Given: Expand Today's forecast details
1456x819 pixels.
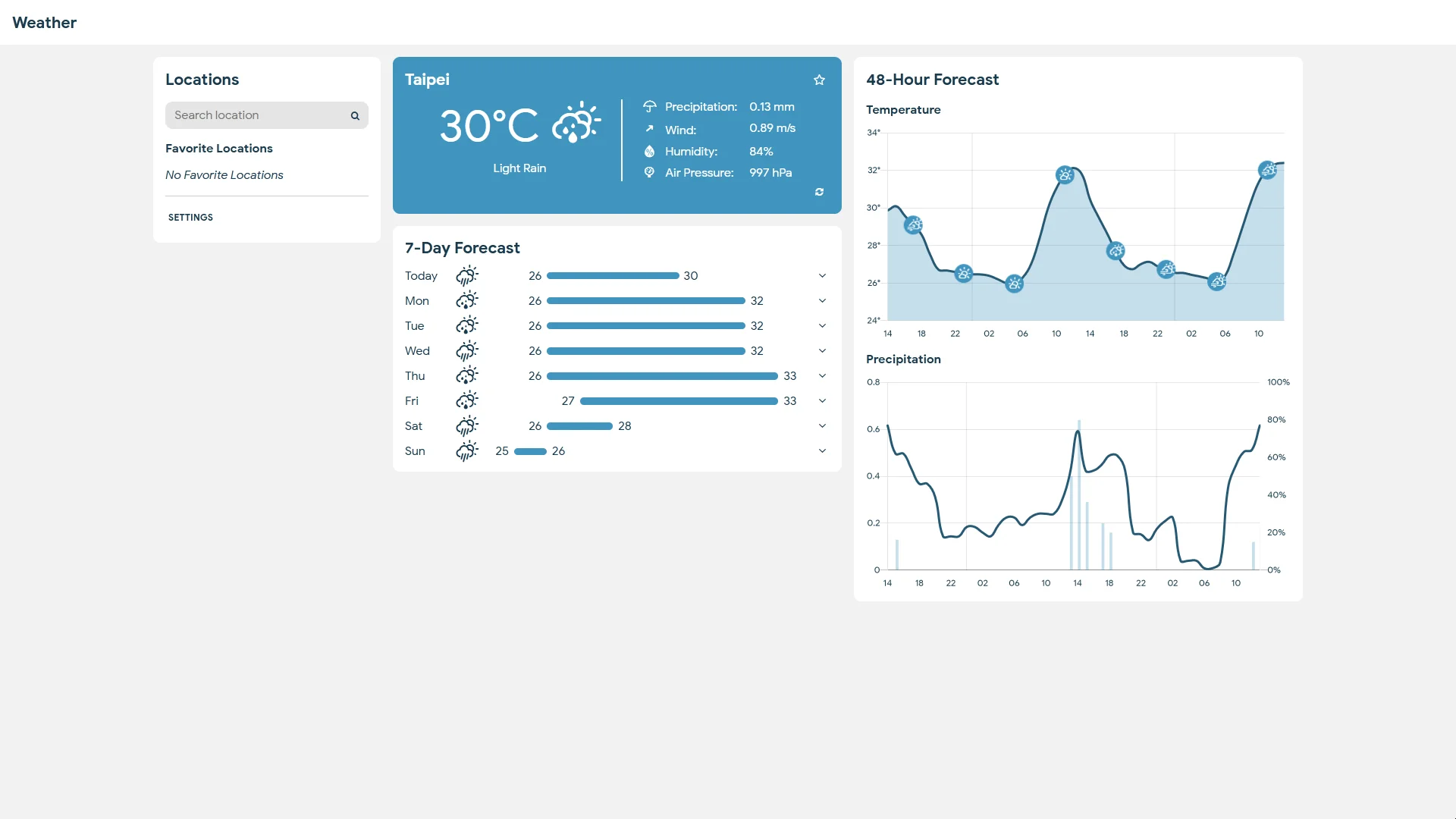Looking at the screenshot, I should (x=822, y=275).
